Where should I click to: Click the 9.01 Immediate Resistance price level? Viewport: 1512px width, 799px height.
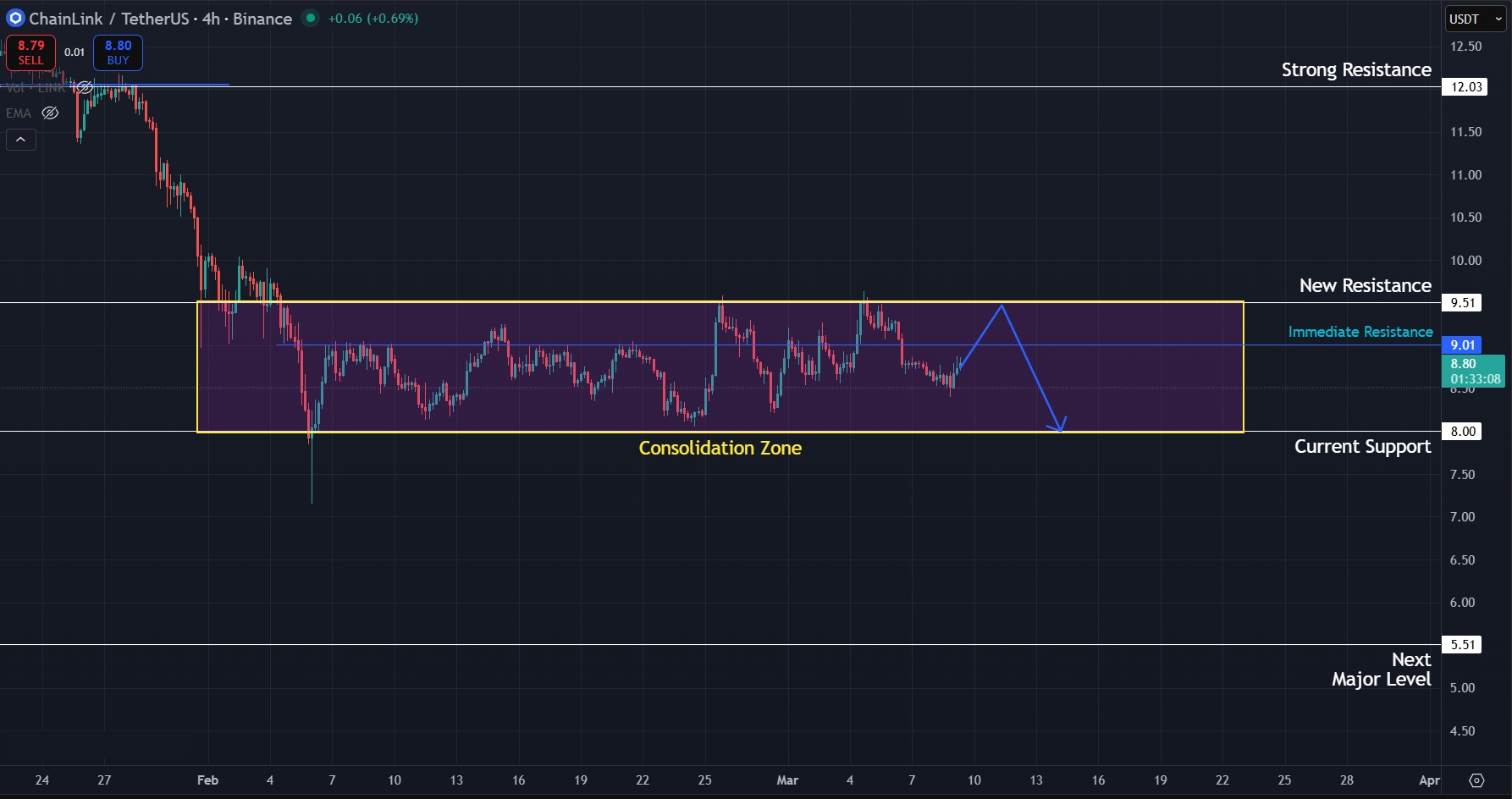click(1464, 344)
